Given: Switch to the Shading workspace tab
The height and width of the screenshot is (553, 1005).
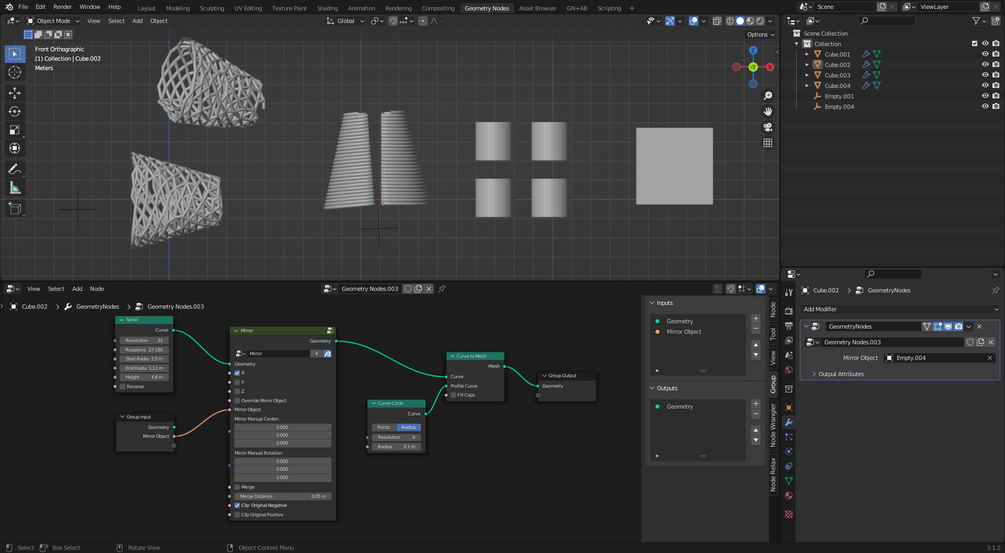Looking at the screenshot, I should point(327,8).
